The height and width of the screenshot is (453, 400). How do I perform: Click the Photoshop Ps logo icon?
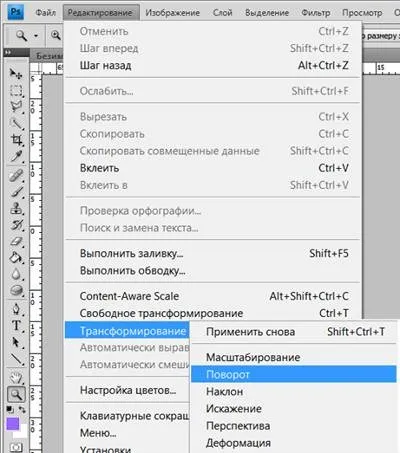[x=15, y=12]
